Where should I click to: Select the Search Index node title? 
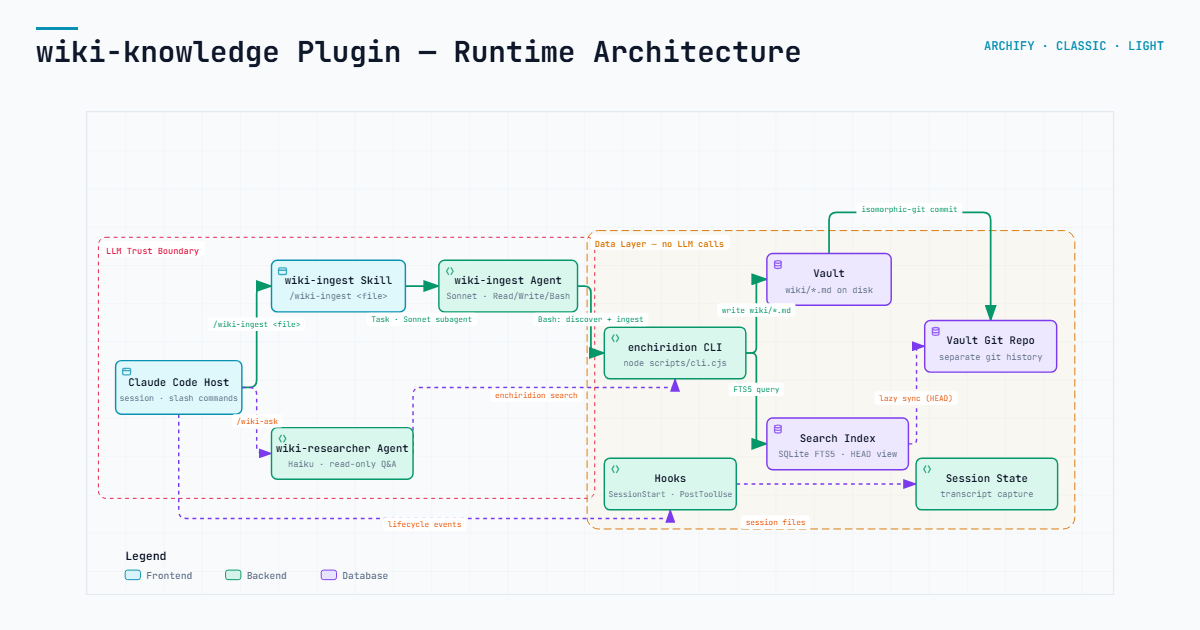pyautogui.click(x=837, y=439)
